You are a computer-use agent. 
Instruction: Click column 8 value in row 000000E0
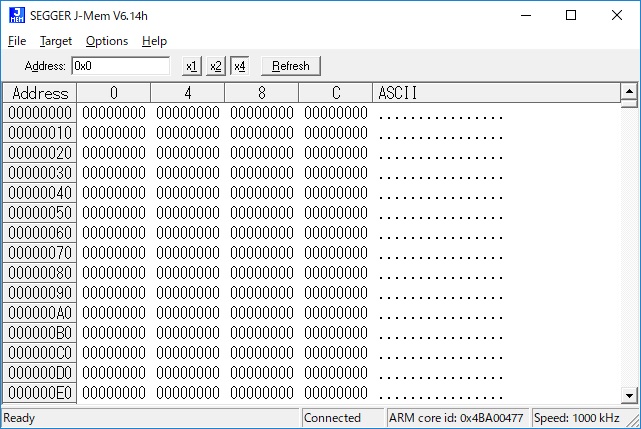pyautogui.click(x=262, y=393)
